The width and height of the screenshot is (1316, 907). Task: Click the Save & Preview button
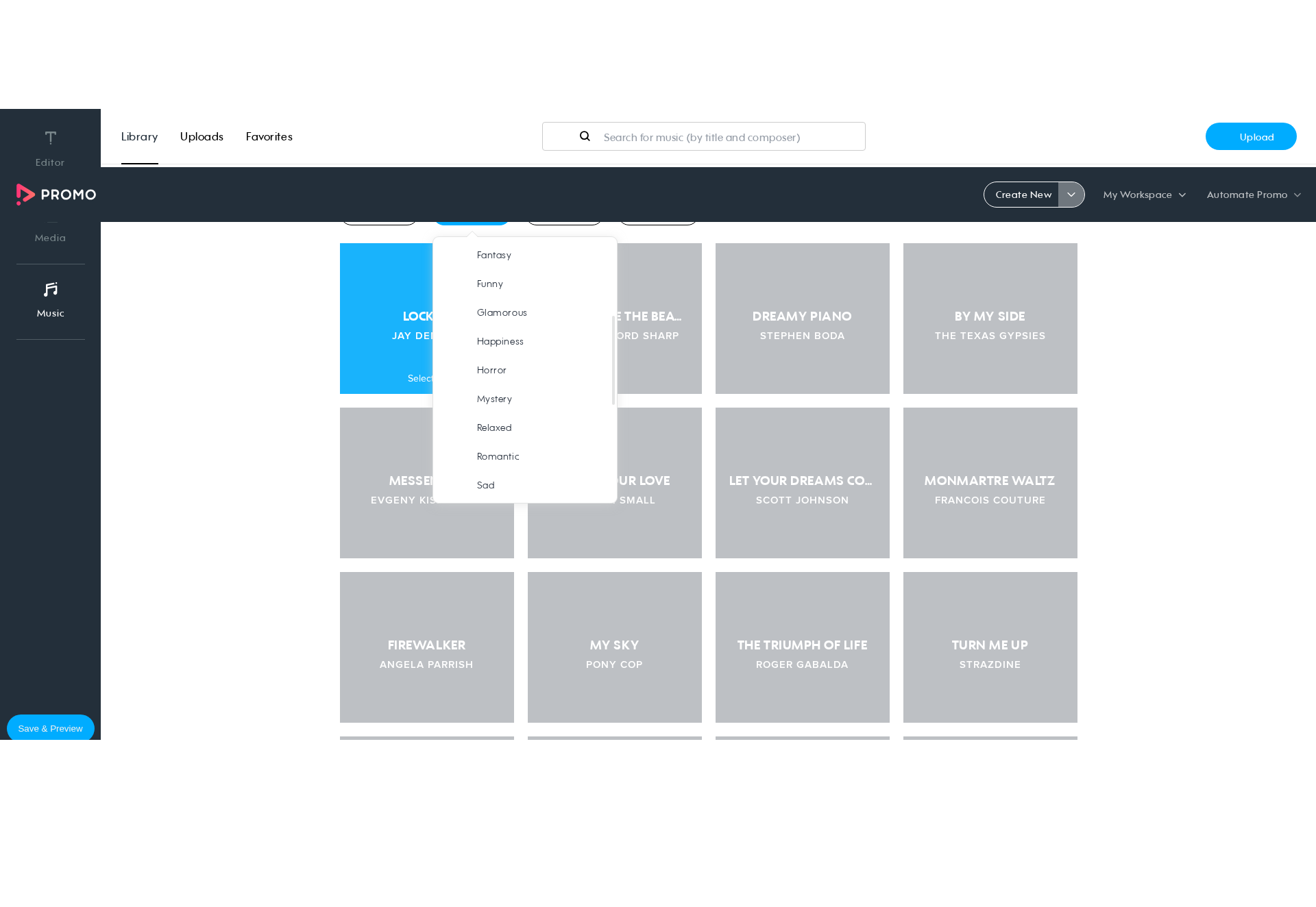pos(51,728)
